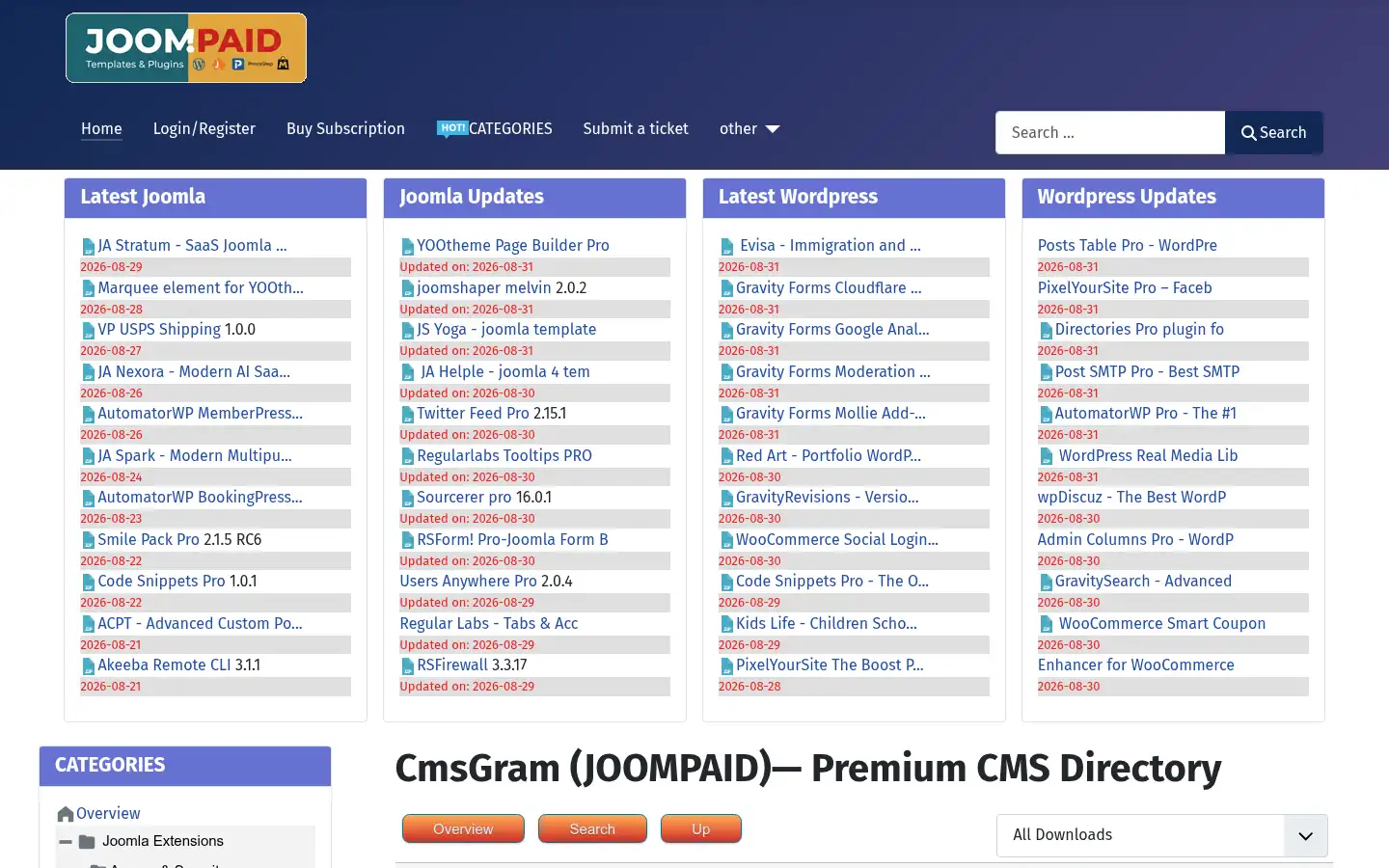This screenshot has width=1389, height=868.
Task: Open the All Downloads dropdown
Action: click(1162, 835)
